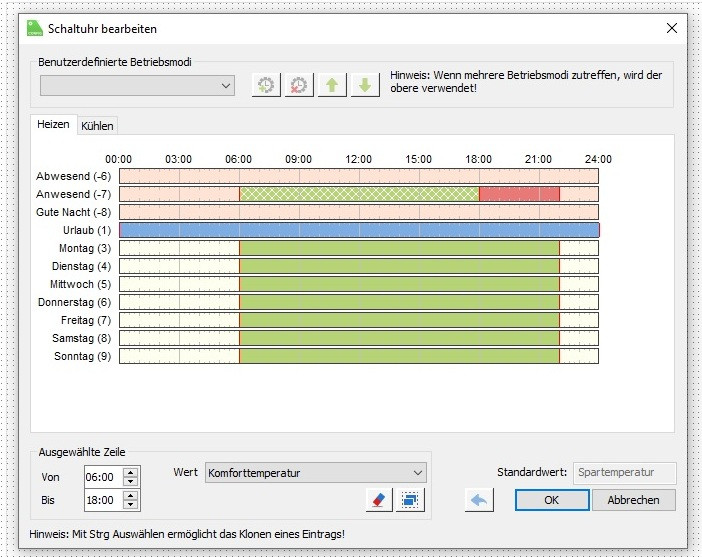
Task: Increase the Bis time value
Action: 130,495
